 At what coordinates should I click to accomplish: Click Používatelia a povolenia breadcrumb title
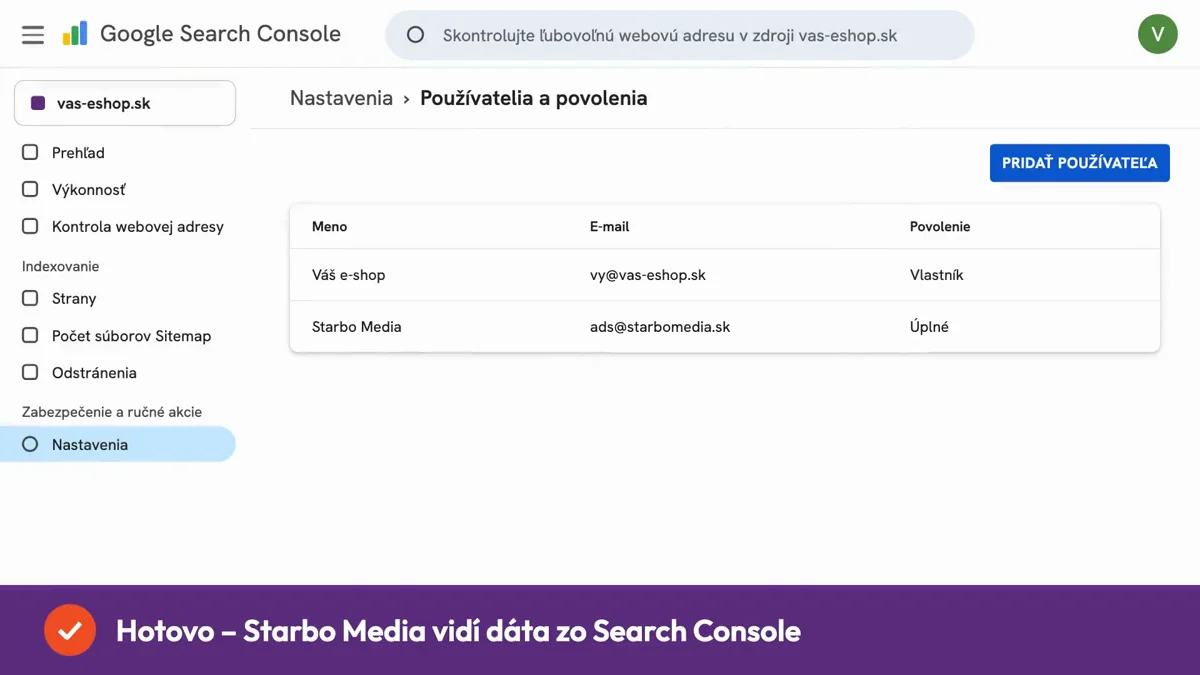coord(534,98)
